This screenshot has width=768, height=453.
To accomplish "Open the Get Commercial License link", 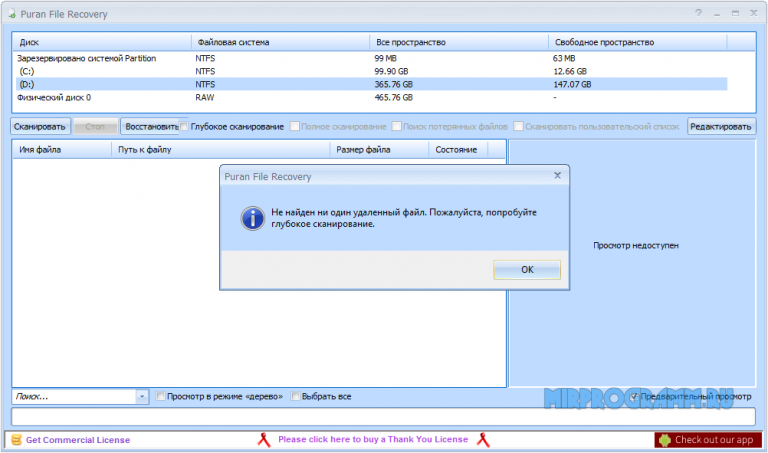I will coord(78,440).
